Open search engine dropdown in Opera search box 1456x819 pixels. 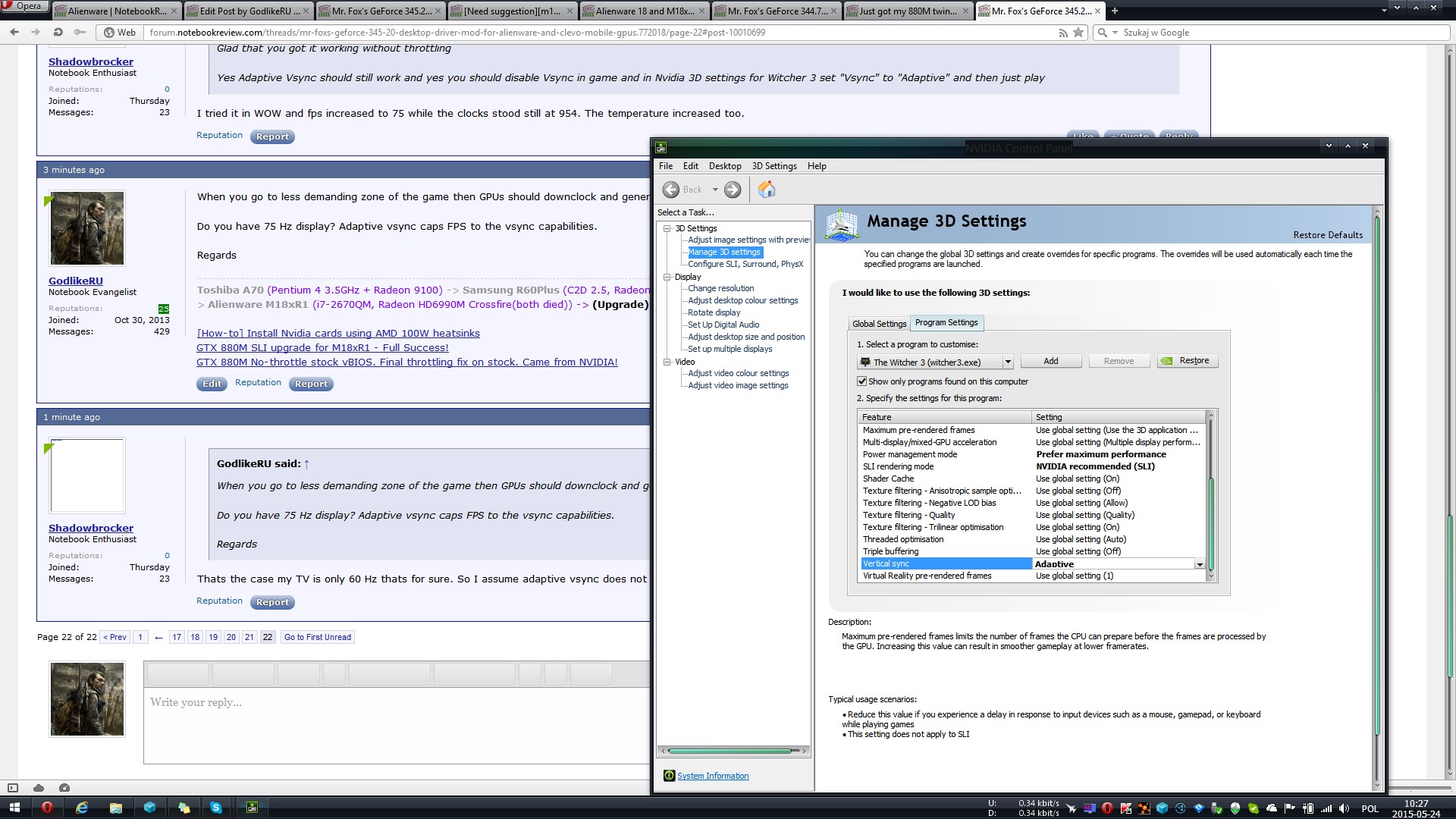[1116, 33]
